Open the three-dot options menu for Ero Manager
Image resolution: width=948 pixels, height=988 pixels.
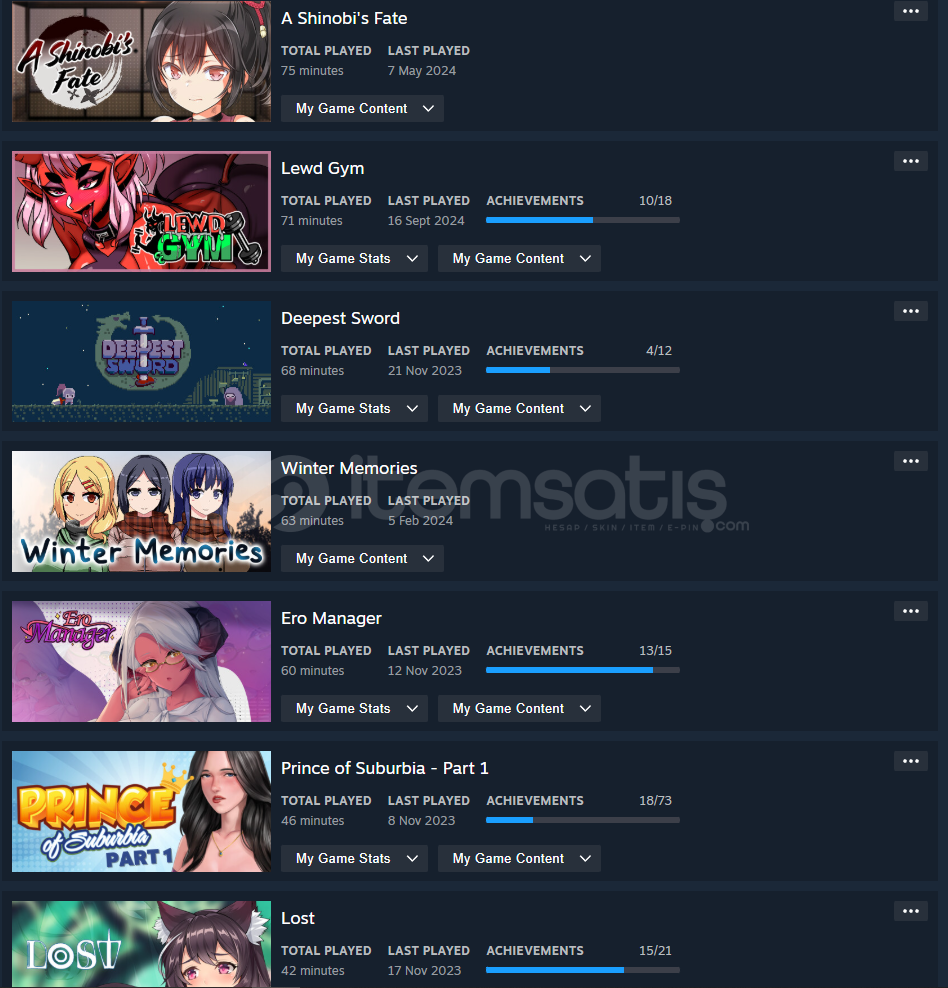click(910, 611)
